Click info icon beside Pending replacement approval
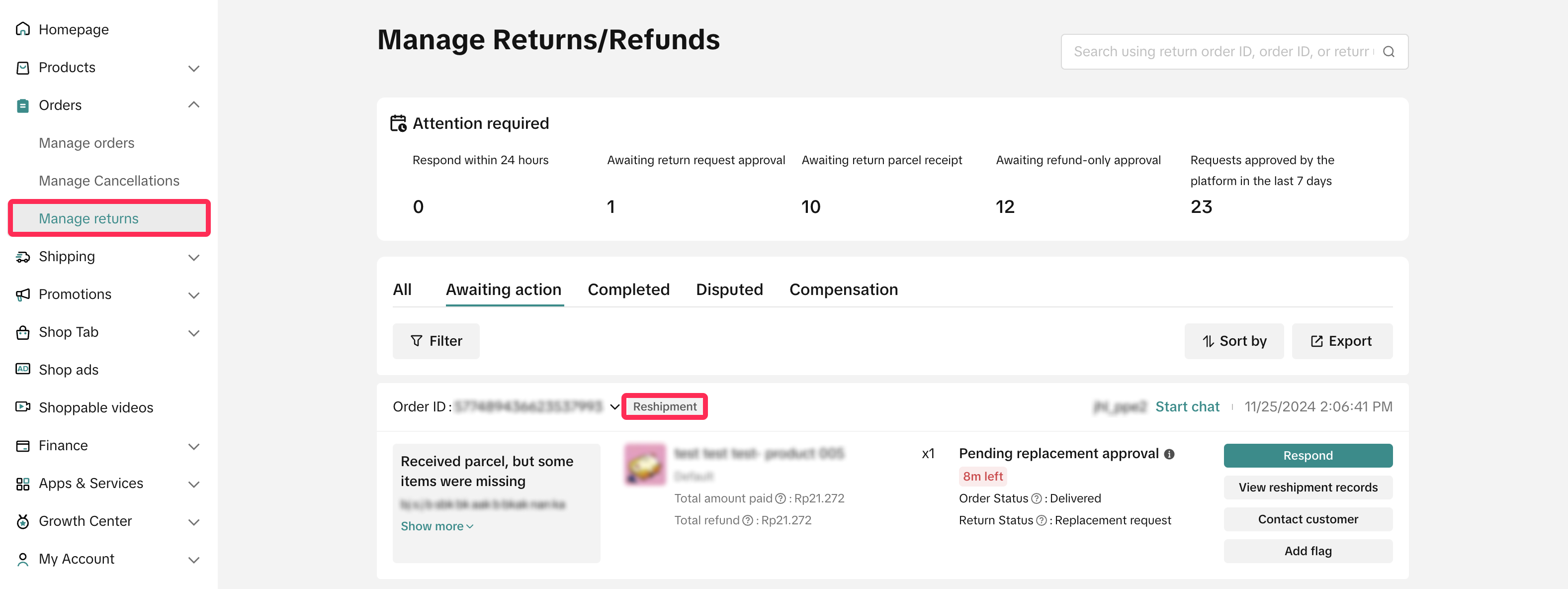This screenshot has width=1568, height=589. click(x=1169, y=454)
